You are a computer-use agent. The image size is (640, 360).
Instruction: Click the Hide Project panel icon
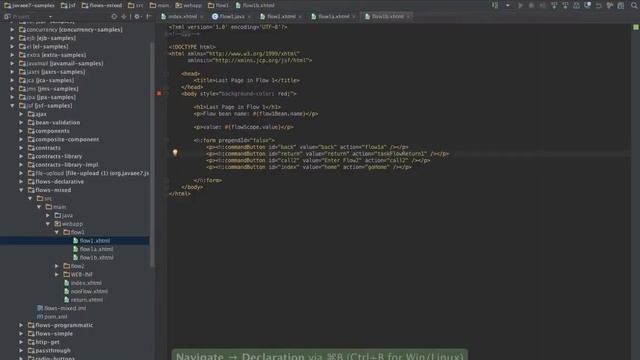pos(149,16)
